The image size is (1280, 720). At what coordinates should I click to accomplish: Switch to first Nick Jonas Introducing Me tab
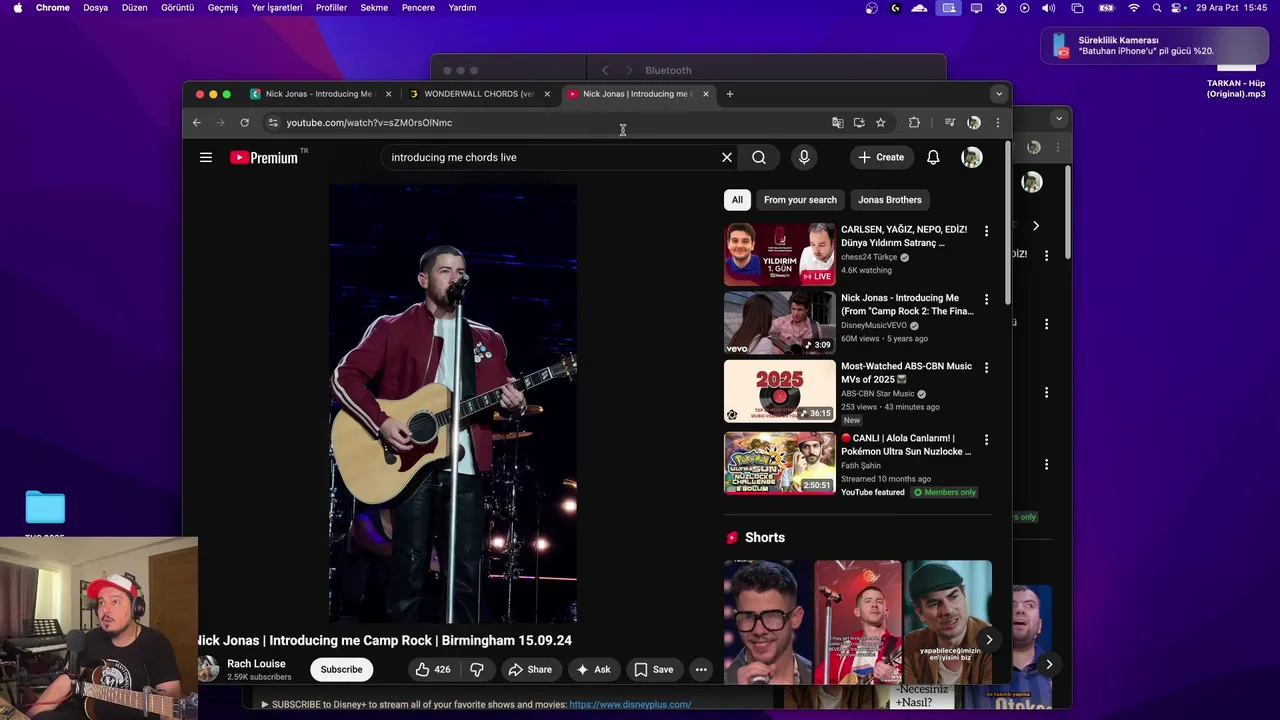coord(318,94)
